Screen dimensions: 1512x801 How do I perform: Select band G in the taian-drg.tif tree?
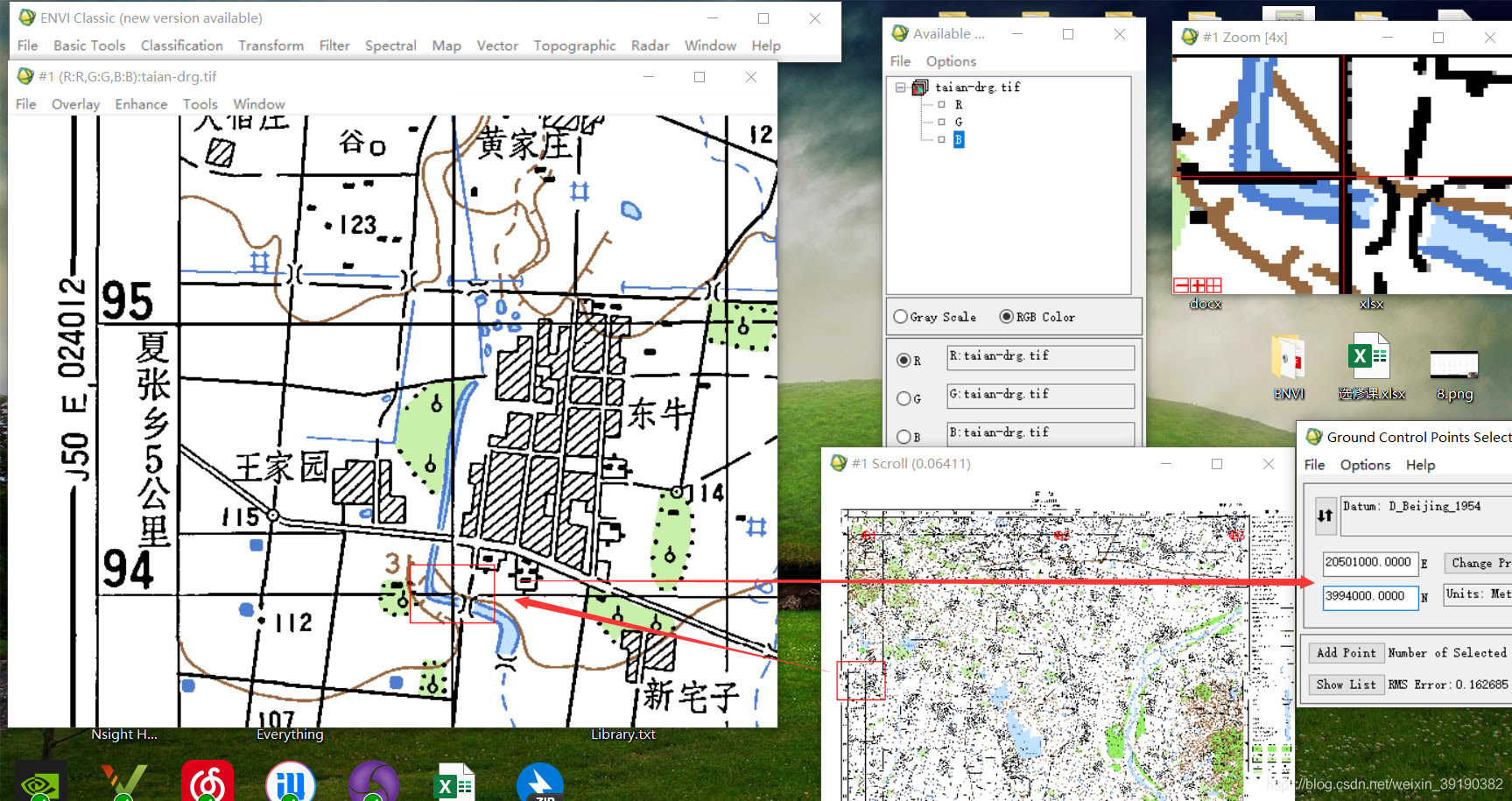pyautogui.click(x=958, y=123)
